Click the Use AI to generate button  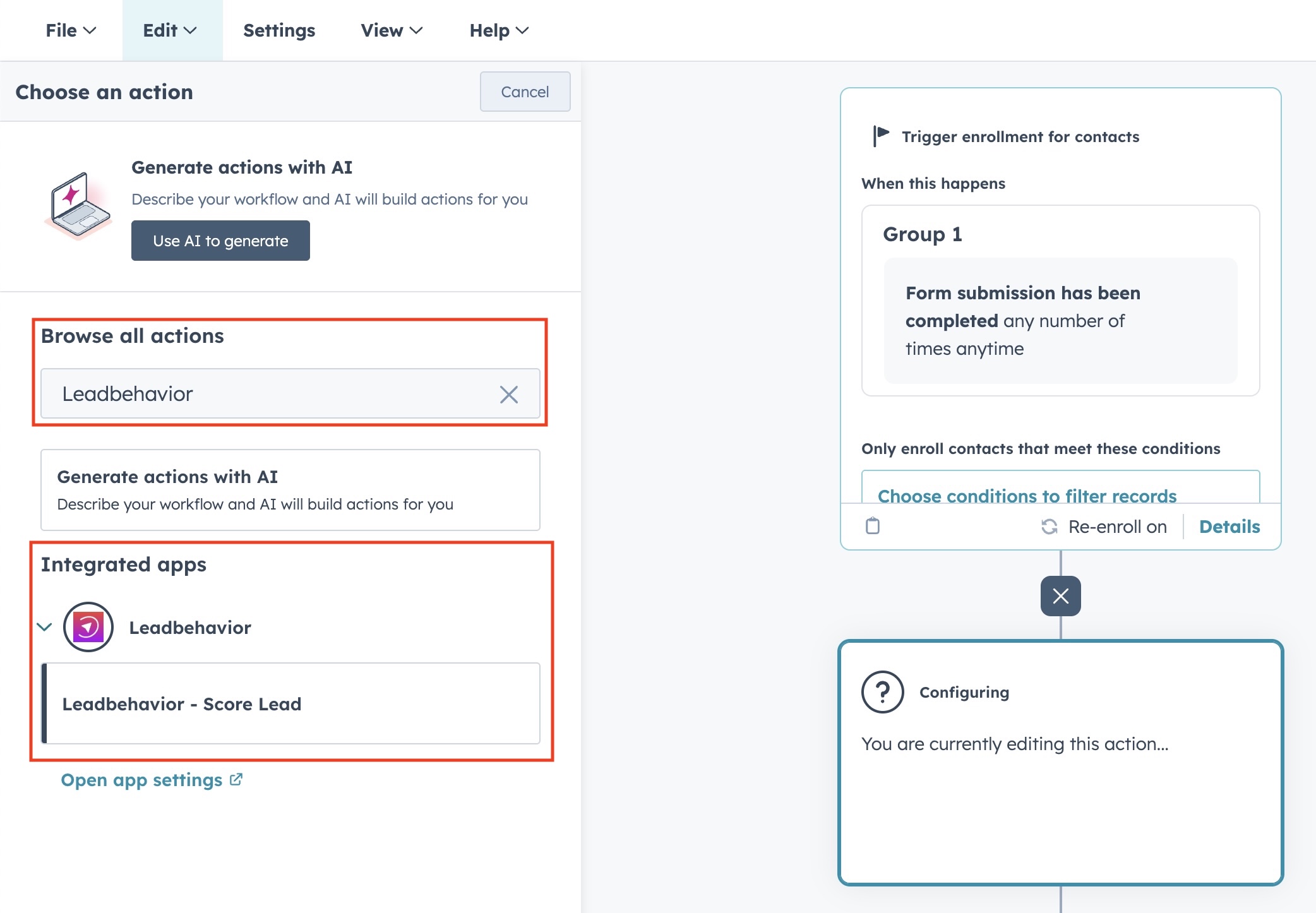point(220,241)
